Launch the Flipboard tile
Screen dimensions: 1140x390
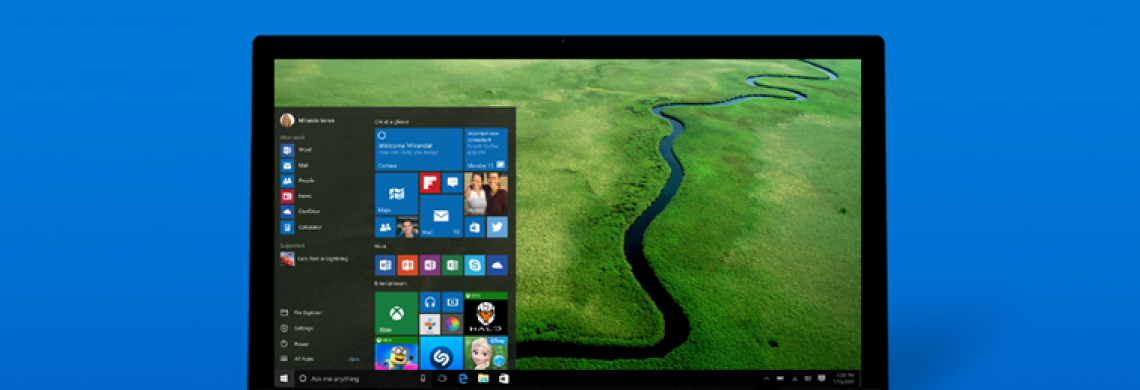click(x=430, y=183)
